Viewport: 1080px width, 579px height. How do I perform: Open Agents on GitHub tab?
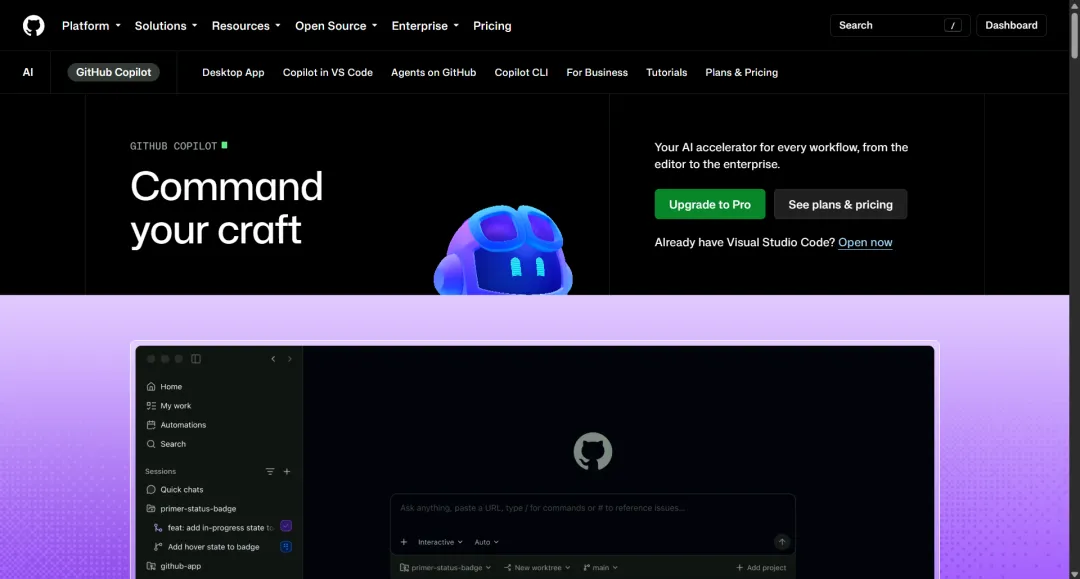433,72
